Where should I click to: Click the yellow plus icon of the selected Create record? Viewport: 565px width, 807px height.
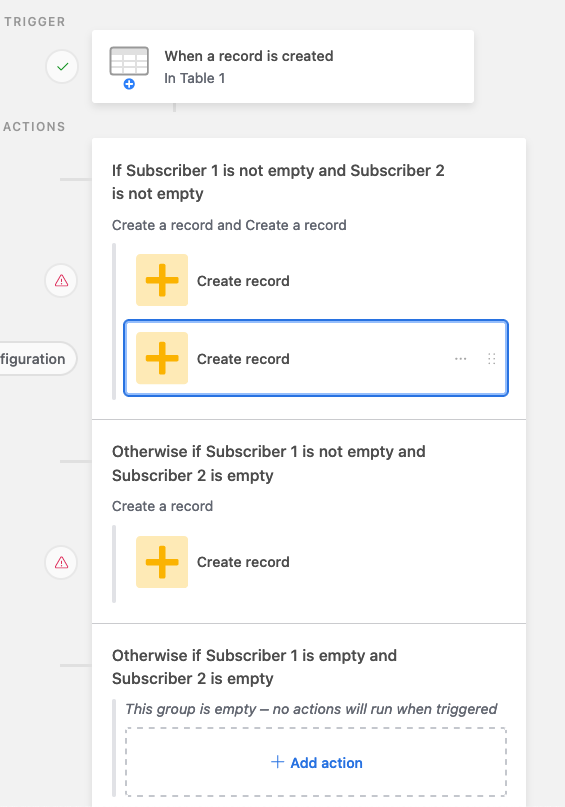(x=162, y=358)
